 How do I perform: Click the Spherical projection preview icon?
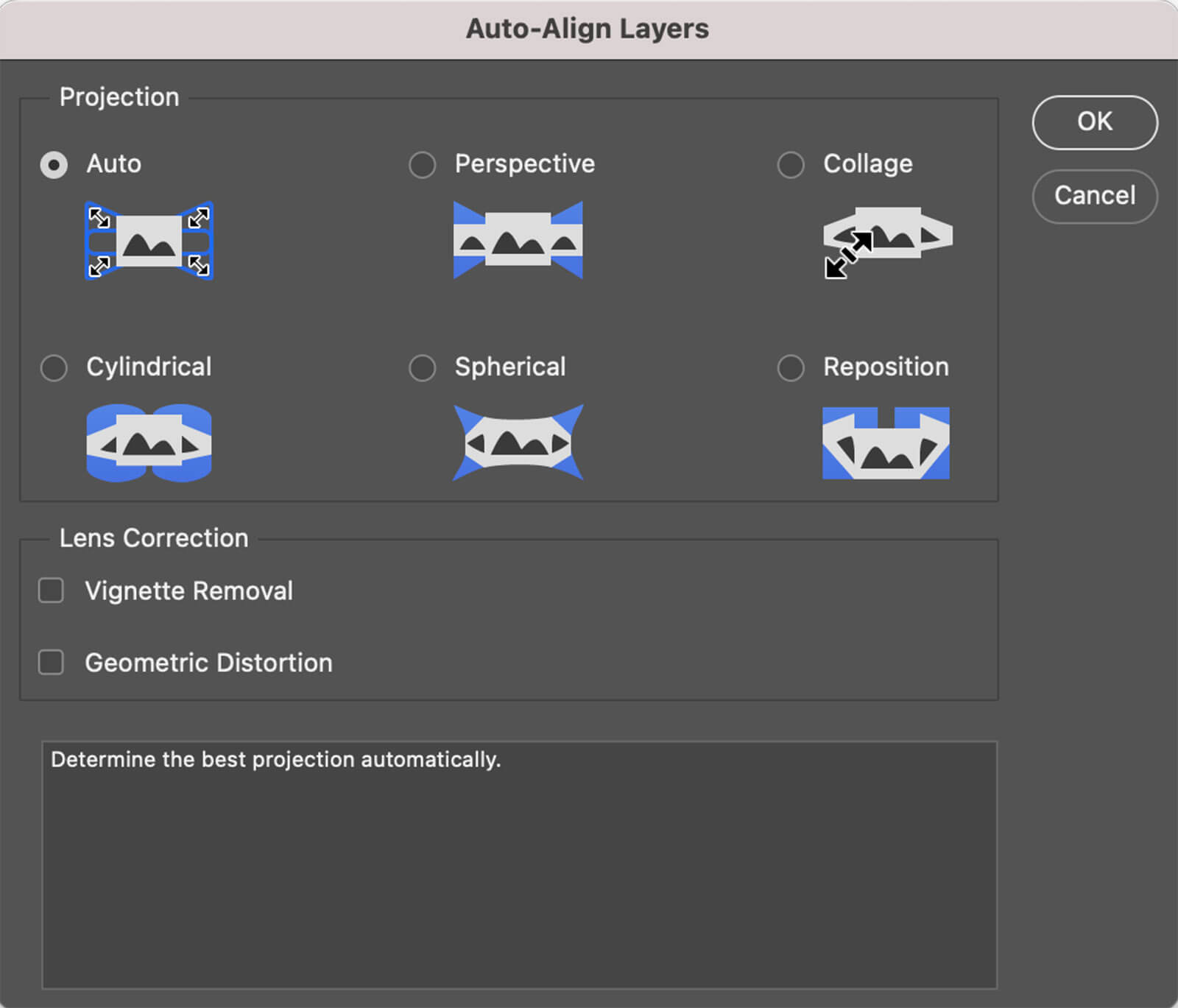coord(518,443)
